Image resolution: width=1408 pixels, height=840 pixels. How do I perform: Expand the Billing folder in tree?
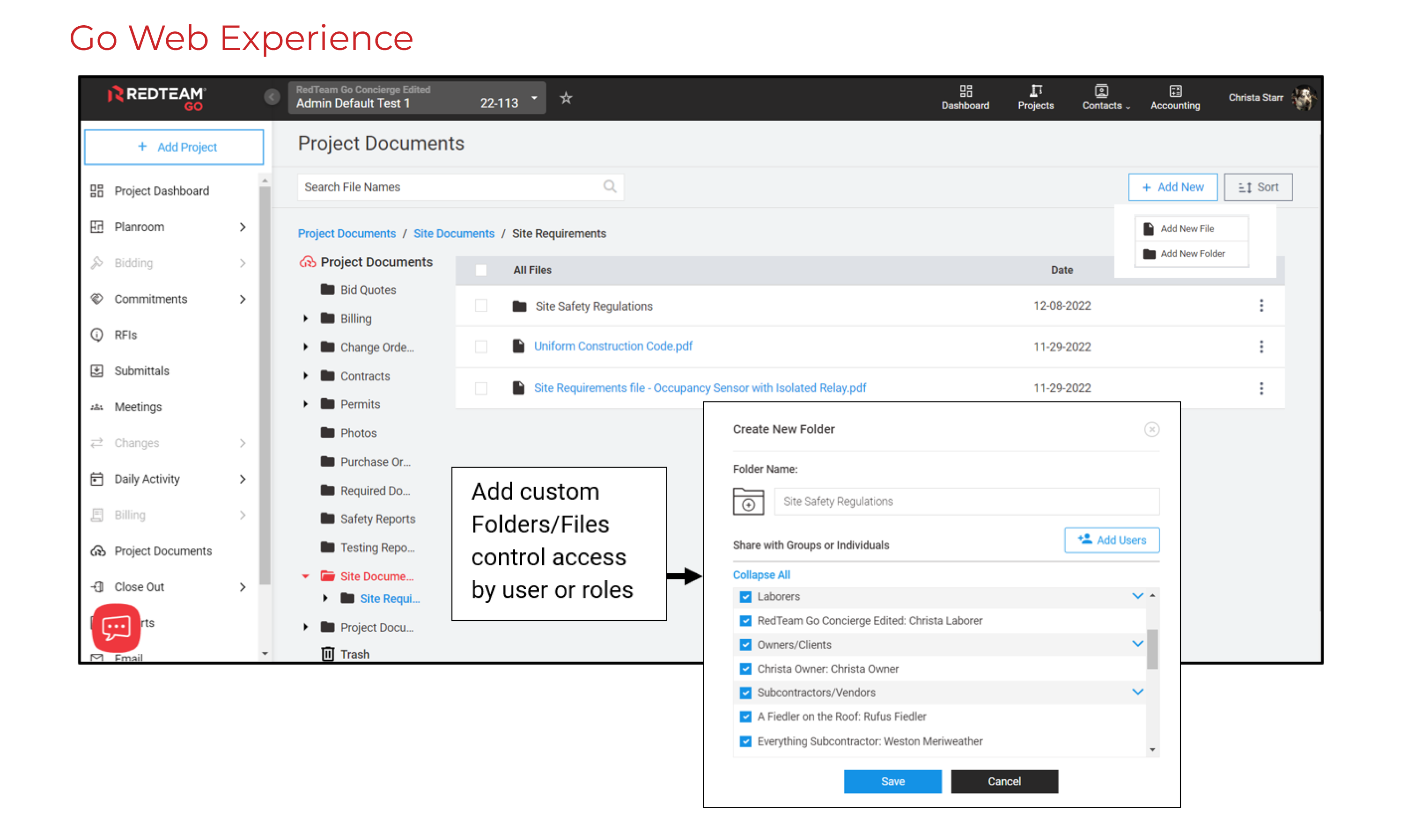click(306, 318)
